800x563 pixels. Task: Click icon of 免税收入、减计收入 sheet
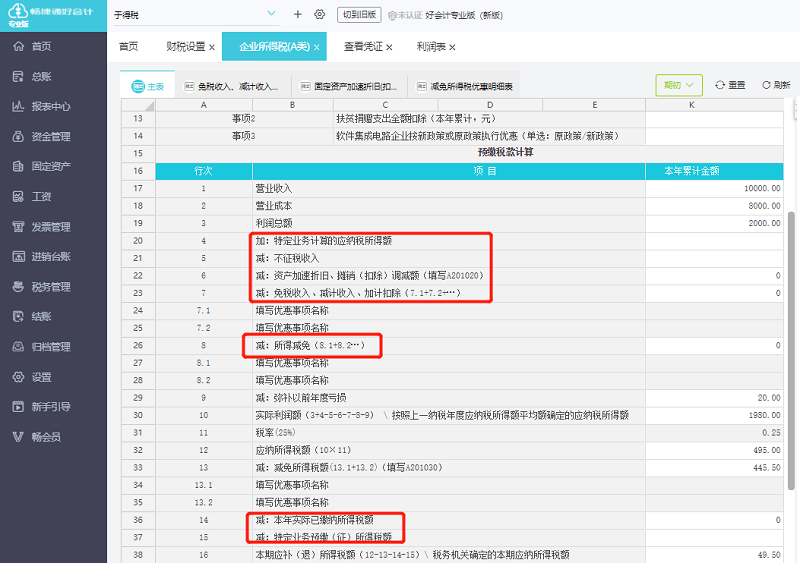tap(189, 86)
